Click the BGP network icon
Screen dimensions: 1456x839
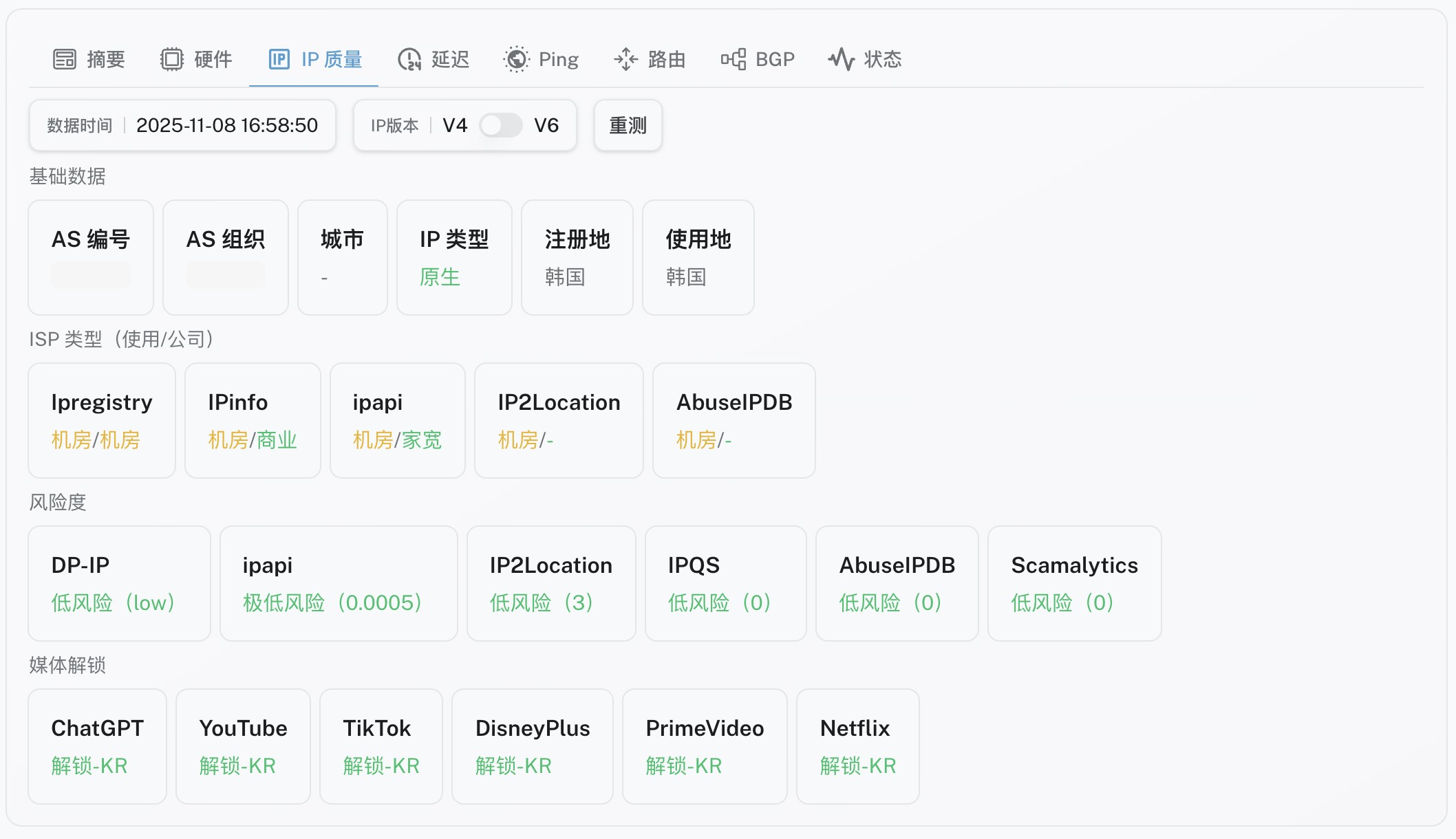point(734,59)
